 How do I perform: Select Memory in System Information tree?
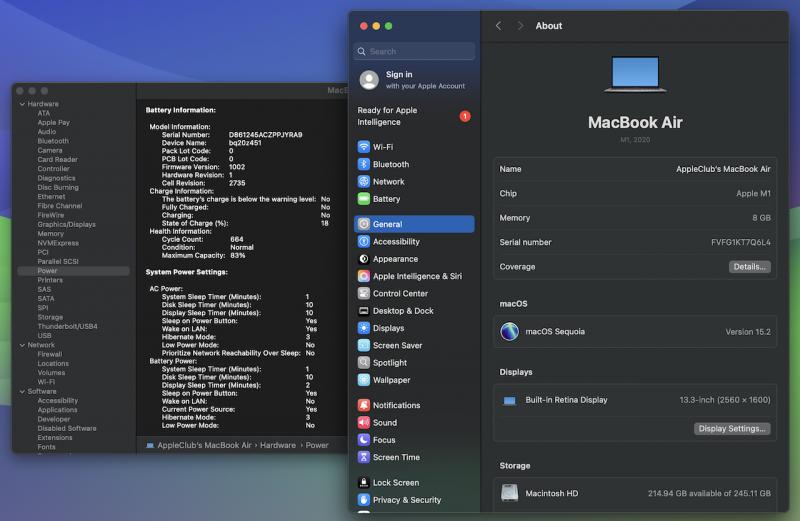point(50,234)
